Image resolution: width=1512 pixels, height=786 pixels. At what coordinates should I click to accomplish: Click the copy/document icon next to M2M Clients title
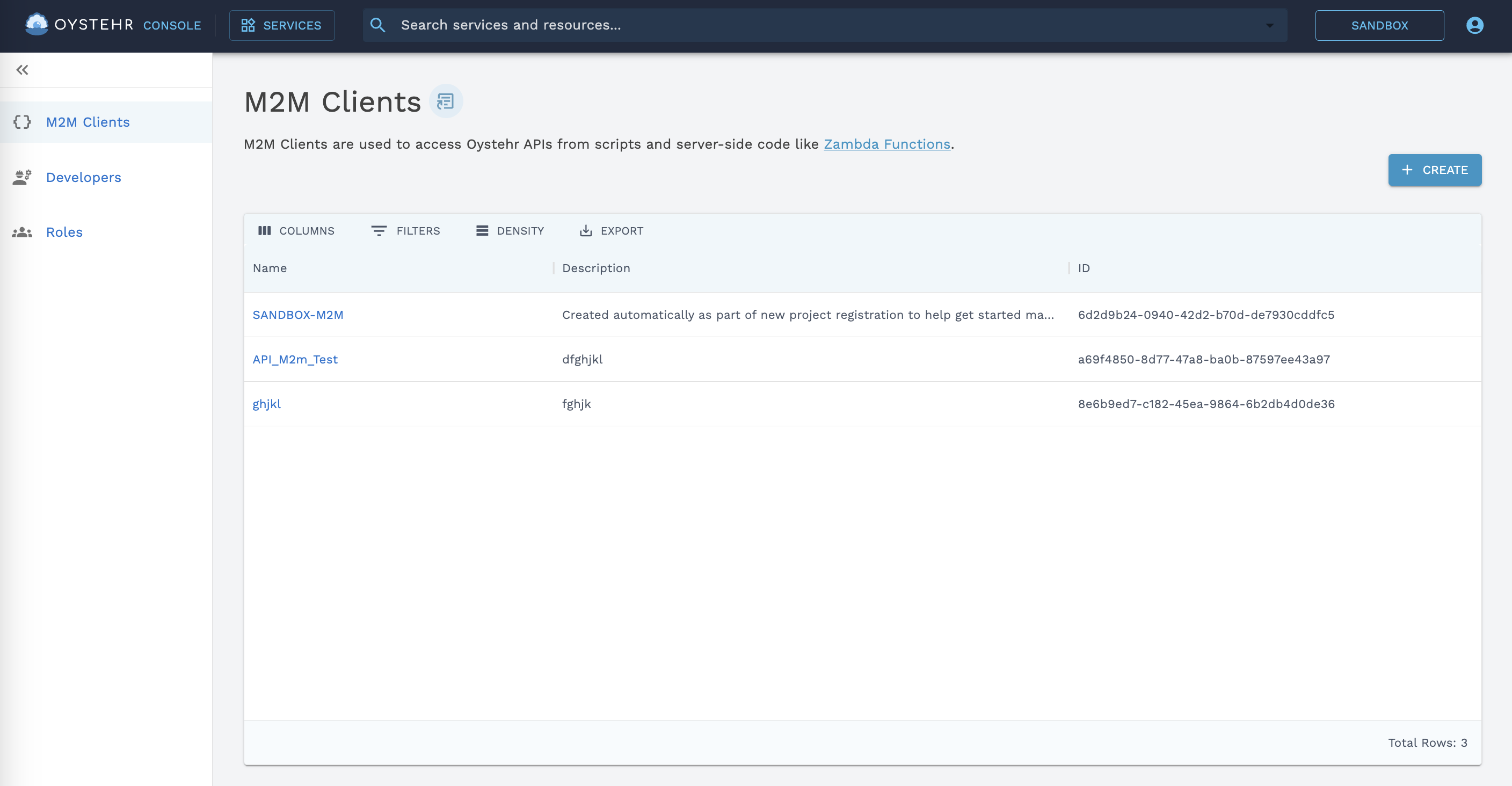pos(446,101)
